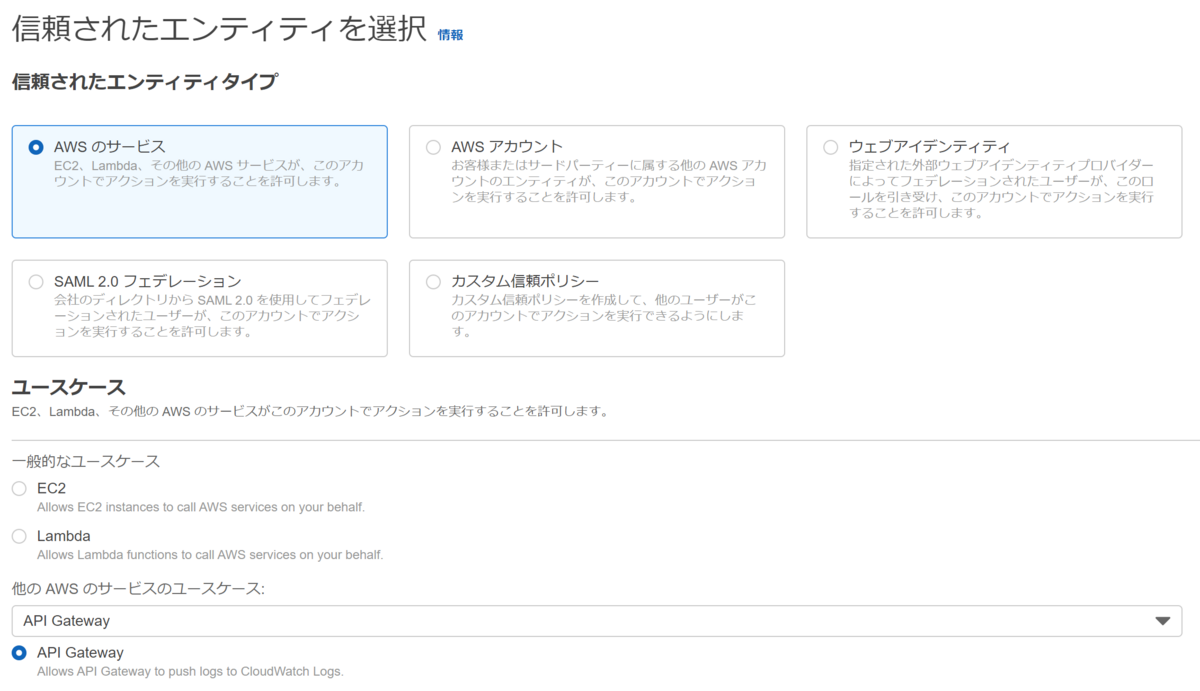Select the API Gateway use case radio button
The width and height of the screenshot is (1200, 691).
click(x=19, y=653)
